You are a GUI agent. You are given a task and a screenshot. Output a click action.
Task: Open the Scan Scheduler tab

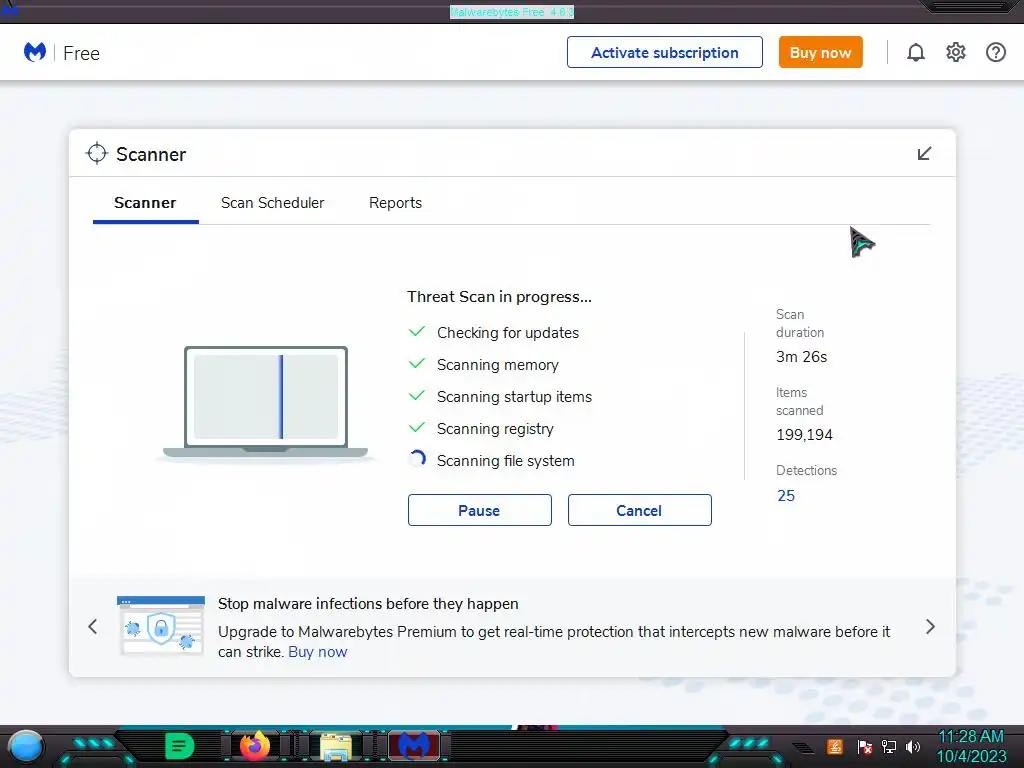point(272,203)
